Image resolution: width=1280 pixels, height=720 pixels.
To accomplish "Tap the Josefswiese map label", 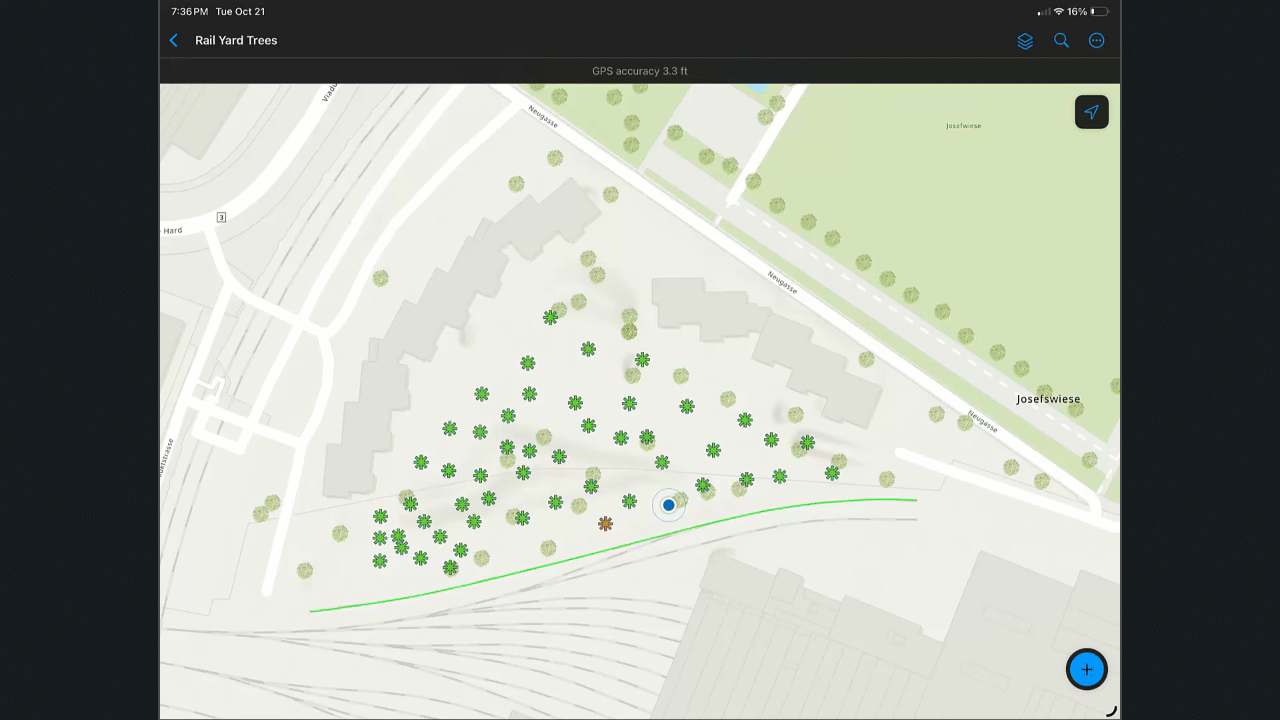I will (x=1046, y=398).
